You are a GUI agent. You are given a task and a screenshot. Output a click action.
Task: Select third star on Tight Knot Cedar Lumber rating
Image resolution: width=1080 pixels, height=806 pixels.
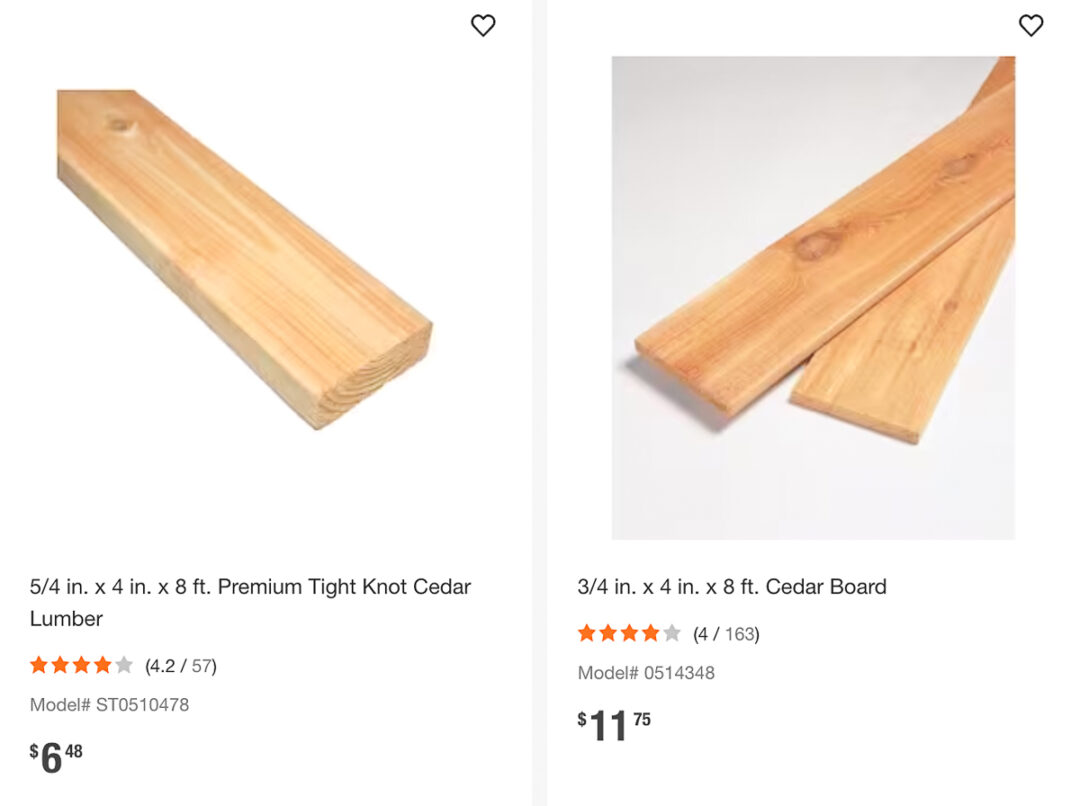(x=81, y=665)
